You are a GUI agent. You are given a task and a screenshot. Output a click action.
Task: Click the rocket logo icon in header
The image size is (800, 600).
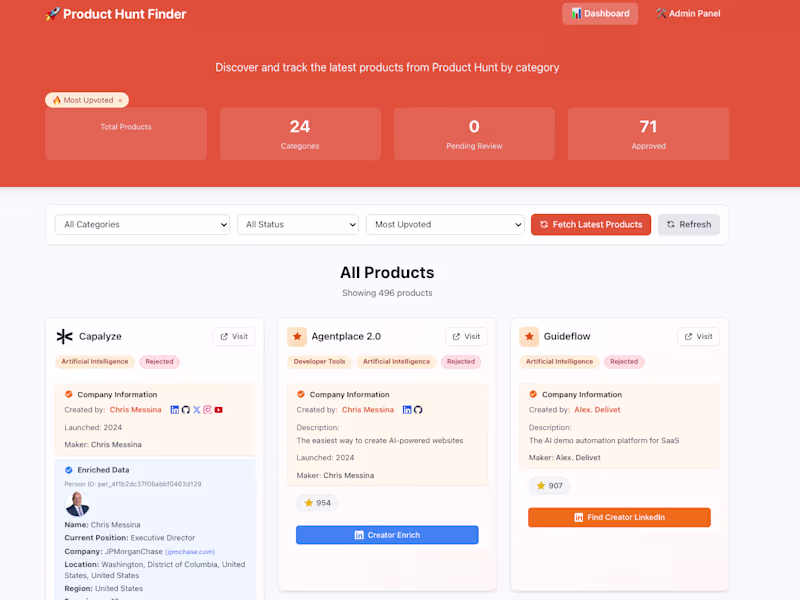tap(52, 14)
